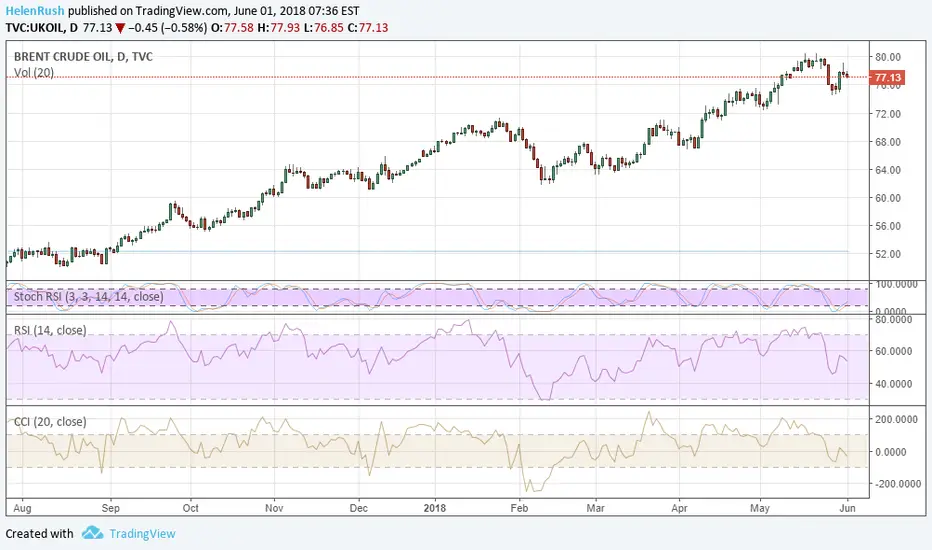The image size is (932, 550).
Task: Click the 72.00 price axis label
Action: coord(888,114)
